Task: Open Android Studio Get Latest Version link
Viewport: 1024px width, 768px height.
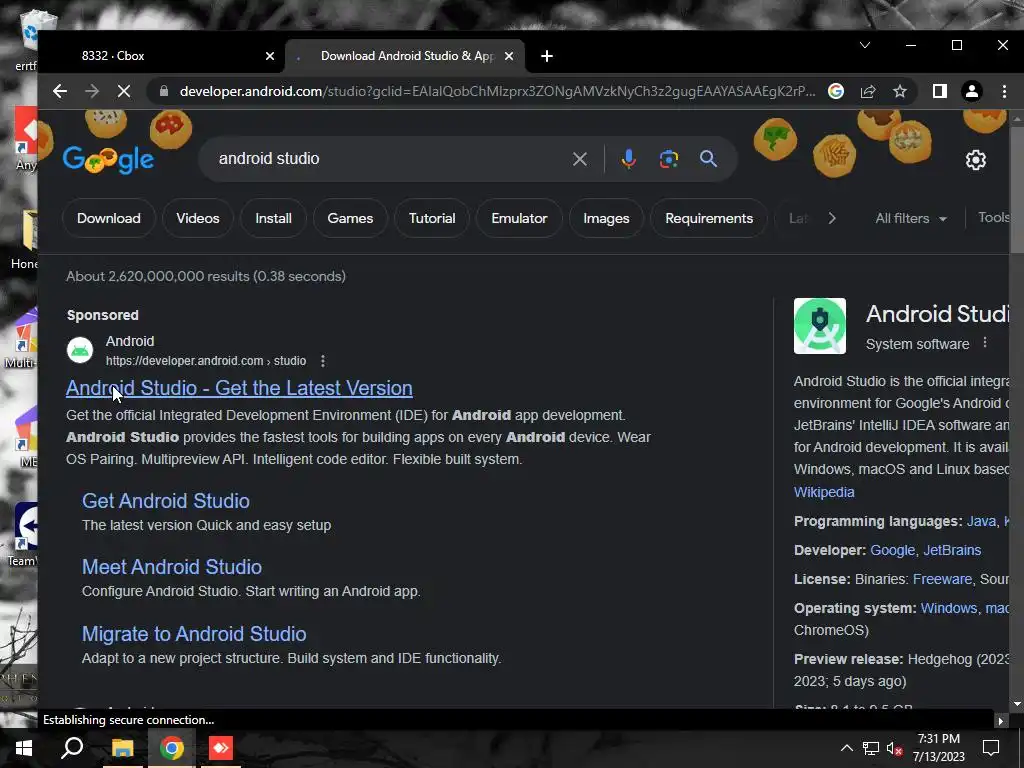Action: coord(239,388)
